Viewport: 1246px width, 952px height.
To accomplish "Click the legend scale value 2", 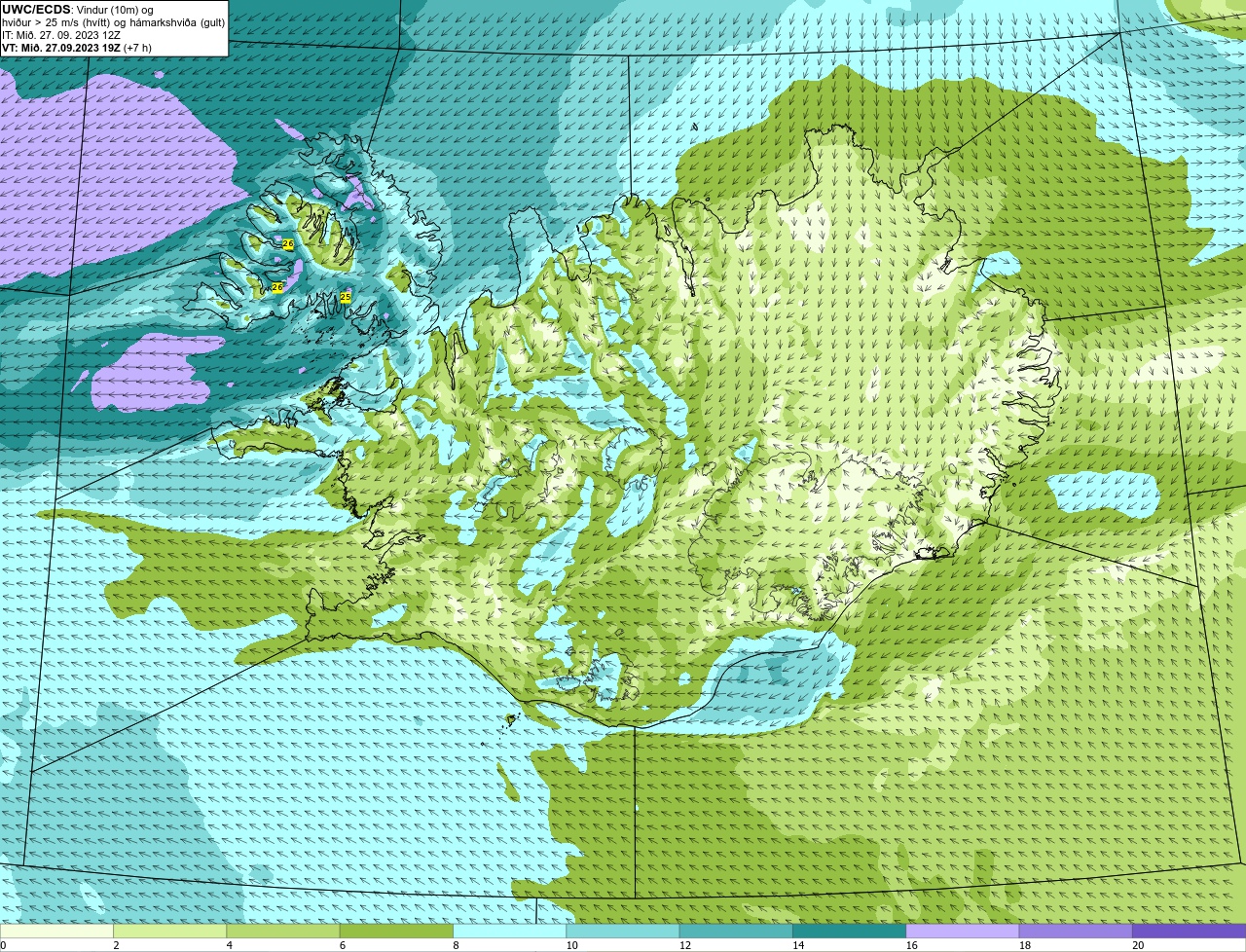I will pos(116,945).
